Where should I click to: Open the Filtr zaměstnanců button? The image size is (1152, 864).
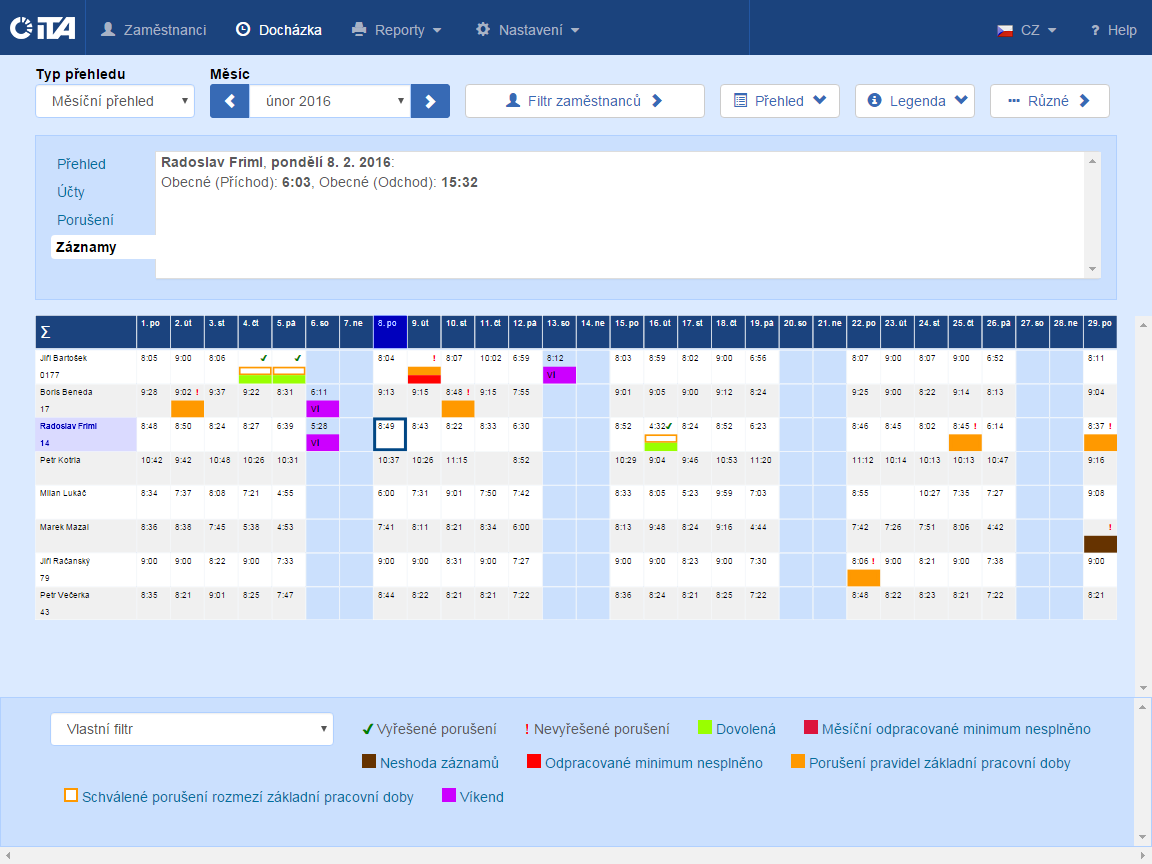(x=584, y=101)
